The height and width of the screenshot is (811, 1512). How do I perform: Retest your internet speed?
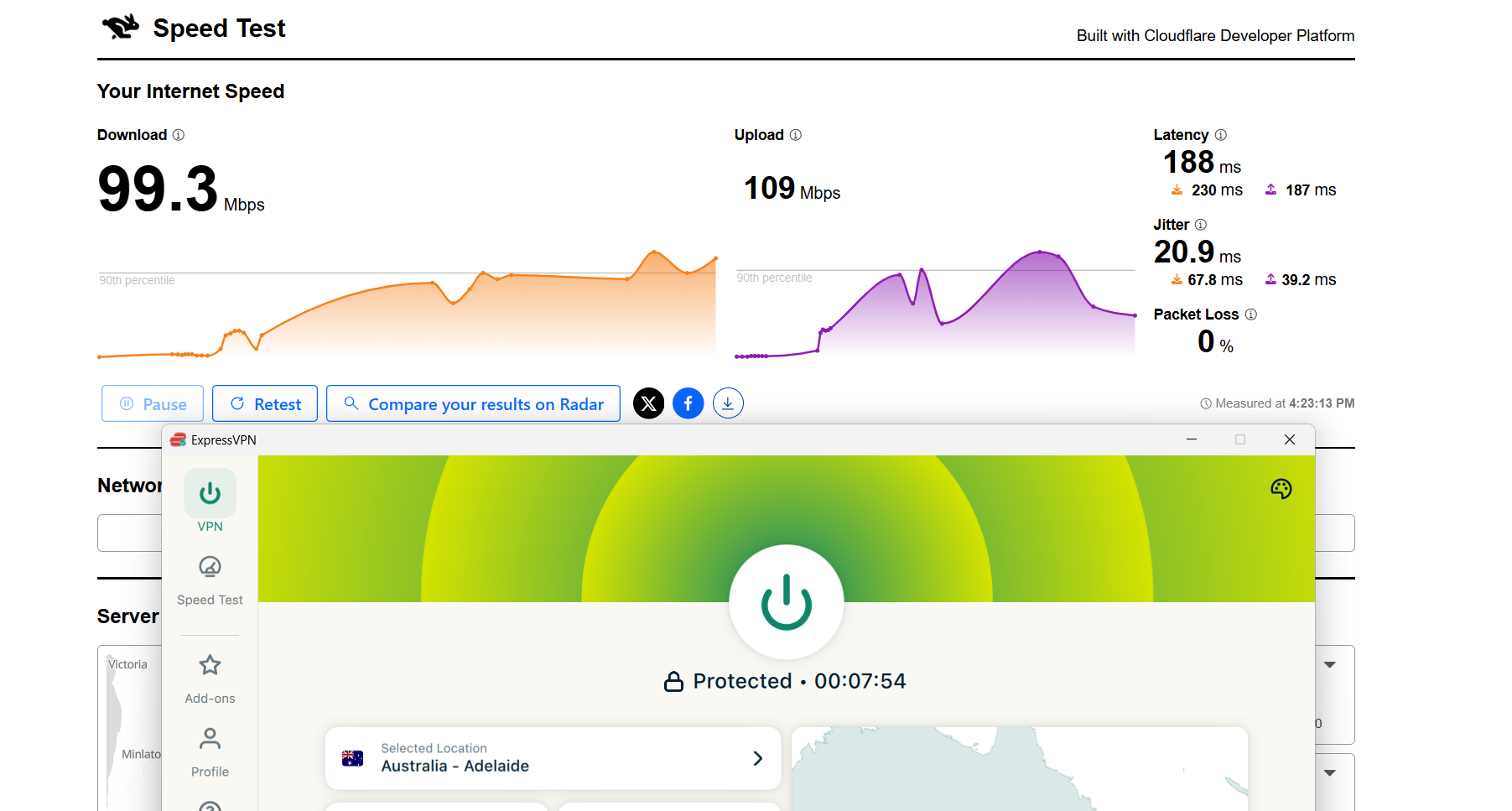coord(264,403)
